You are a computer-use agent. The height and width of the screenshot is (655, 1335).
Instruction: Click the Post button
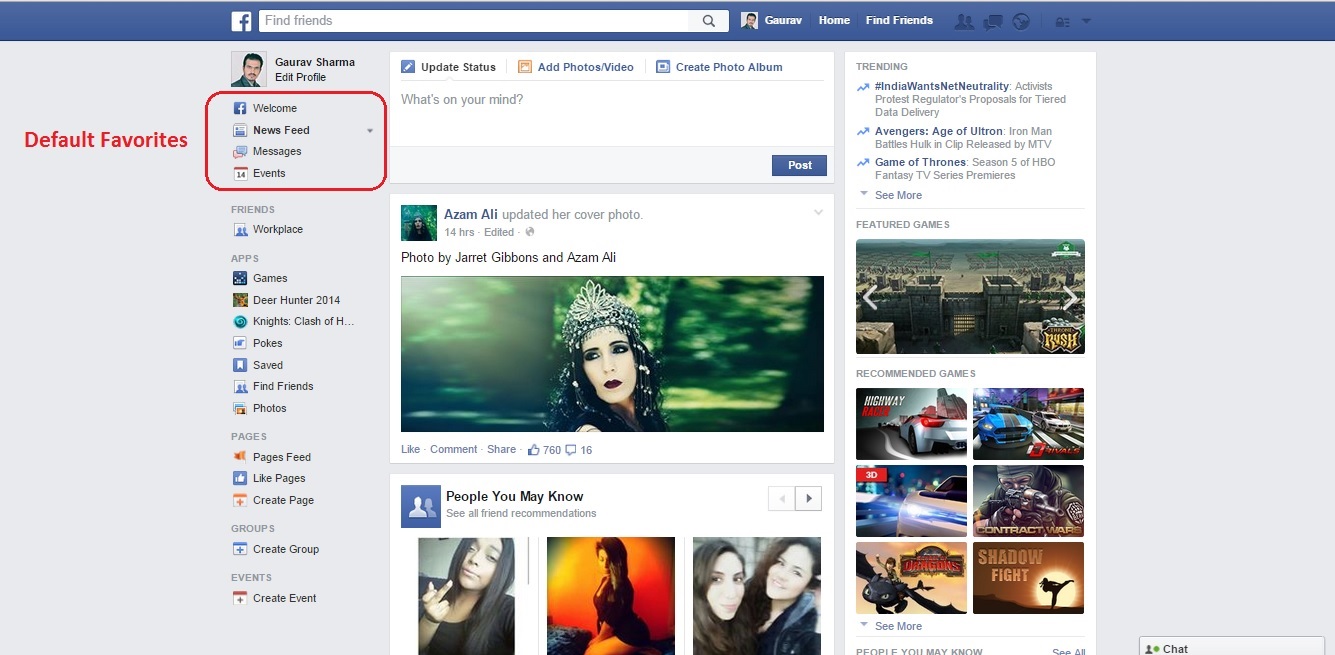pos(799,165)
